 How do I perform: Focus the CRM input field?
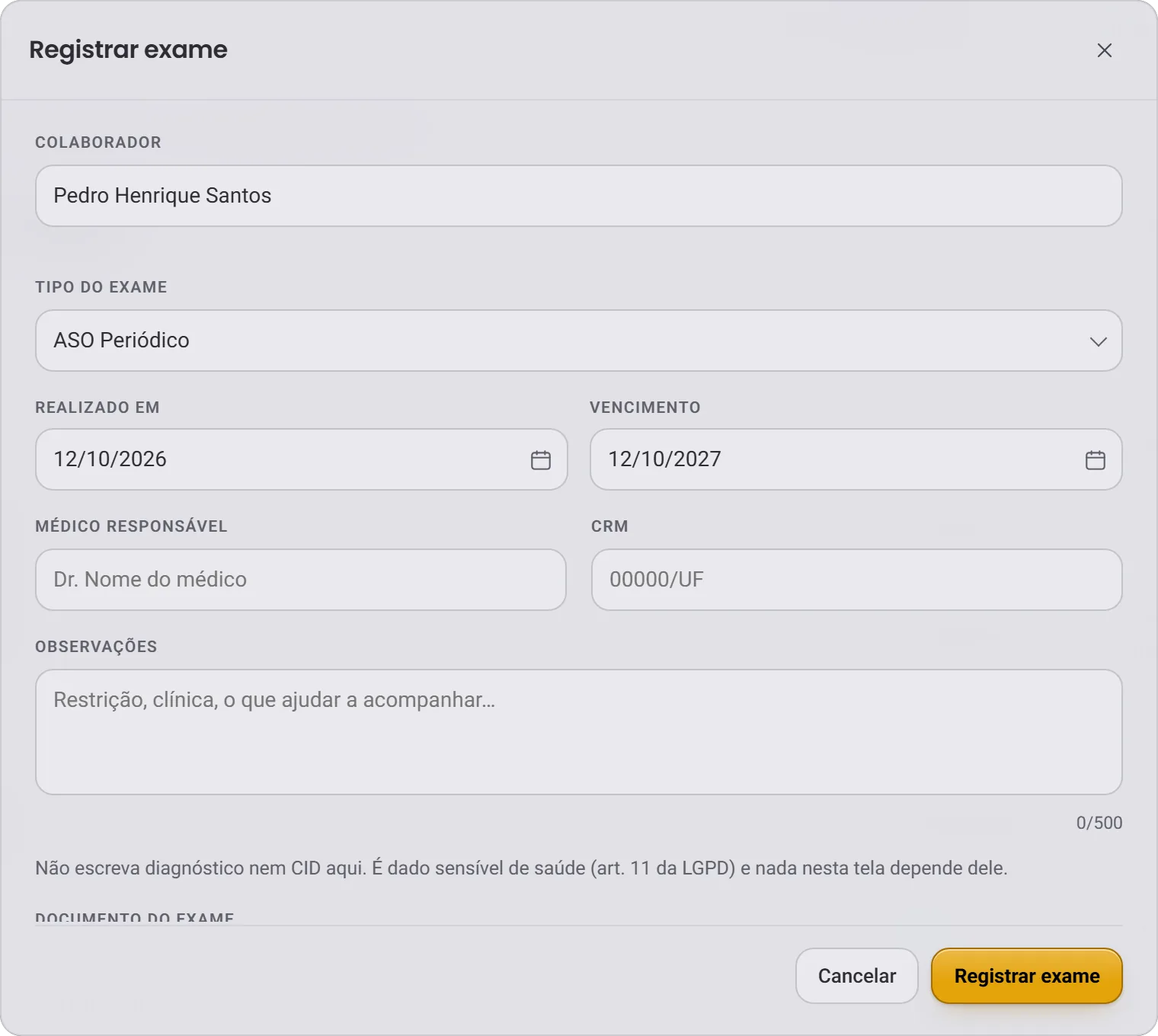(857, 580)
